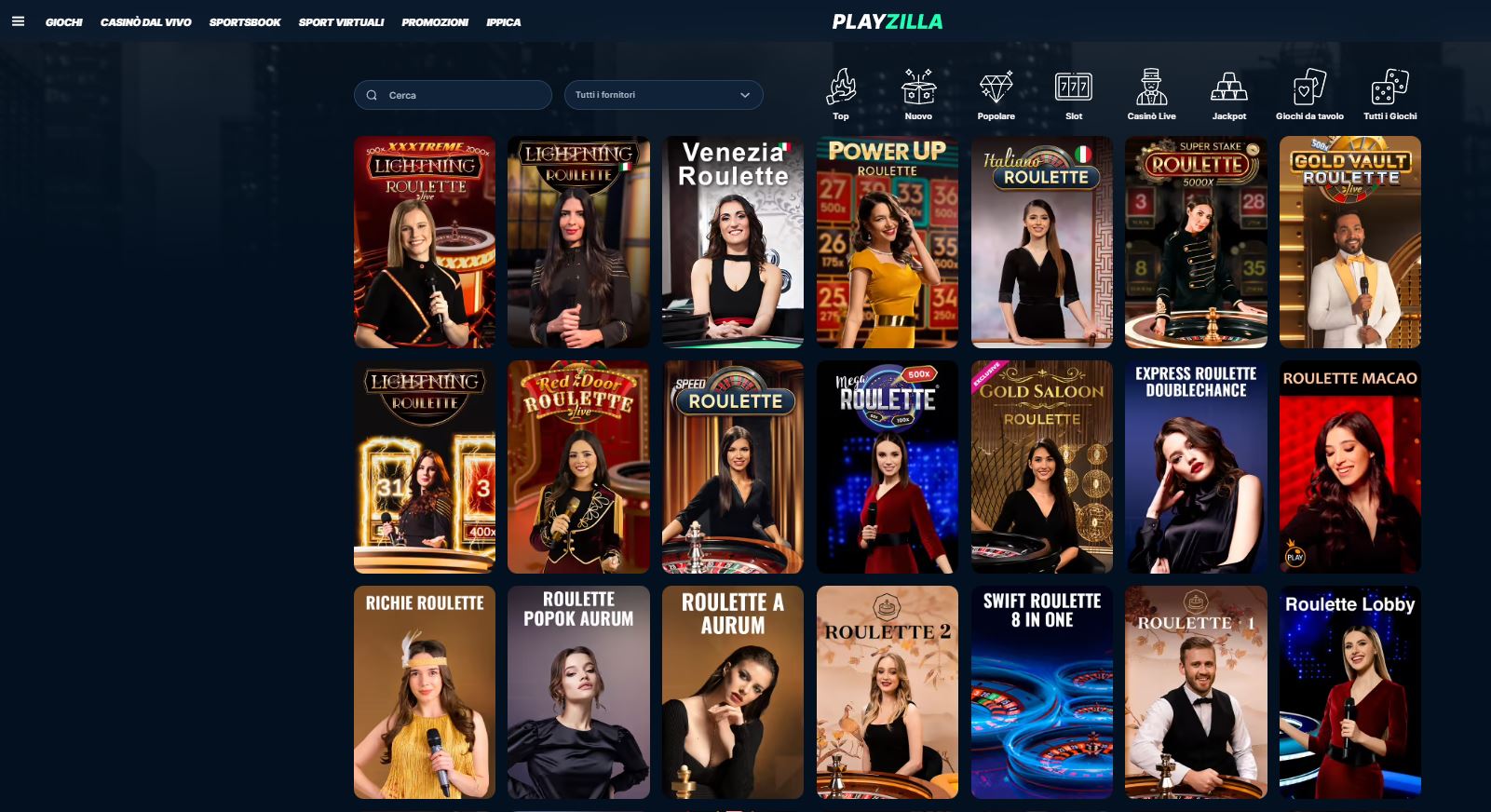The image size is (1491, 812).
Task: Select the Slot 777 icon
Action: pos(1074,87)
